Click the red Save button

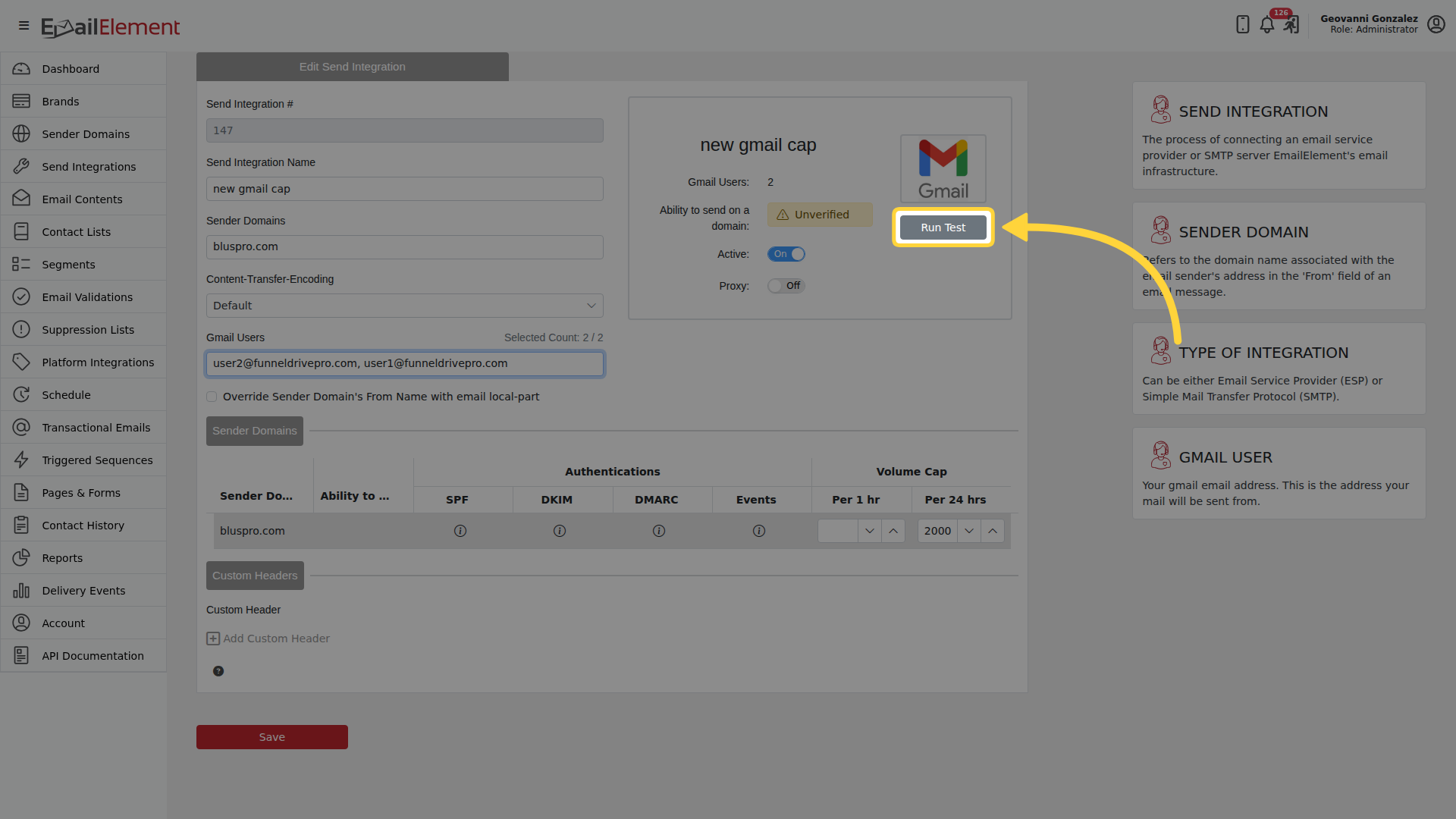point(272,737)
